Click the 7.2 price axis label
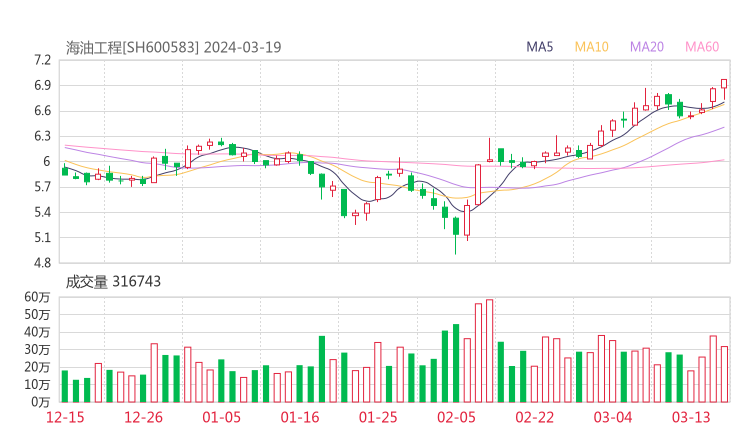 pos(42,60)
